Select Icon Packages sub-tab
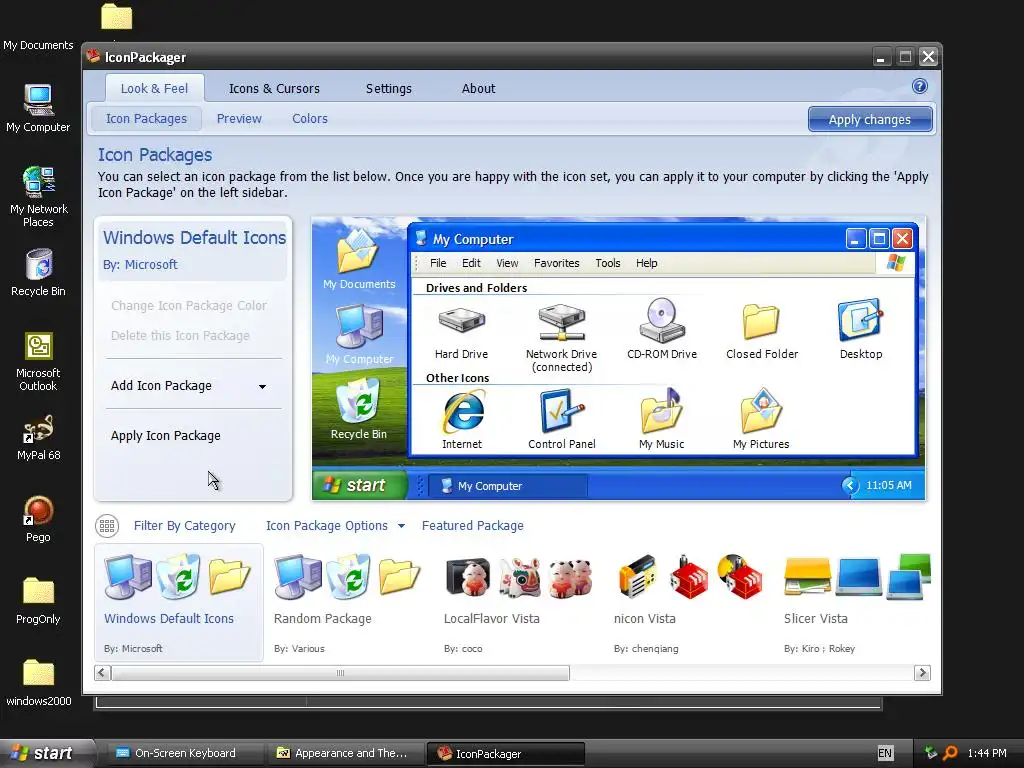 click(x=146, y=119)
